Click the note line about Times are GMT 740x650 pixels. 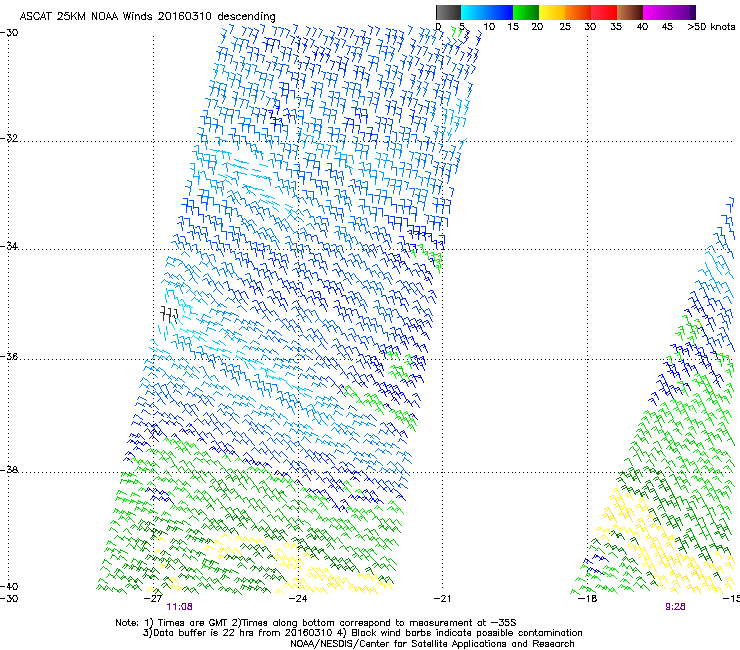click(x=316, y=623)
